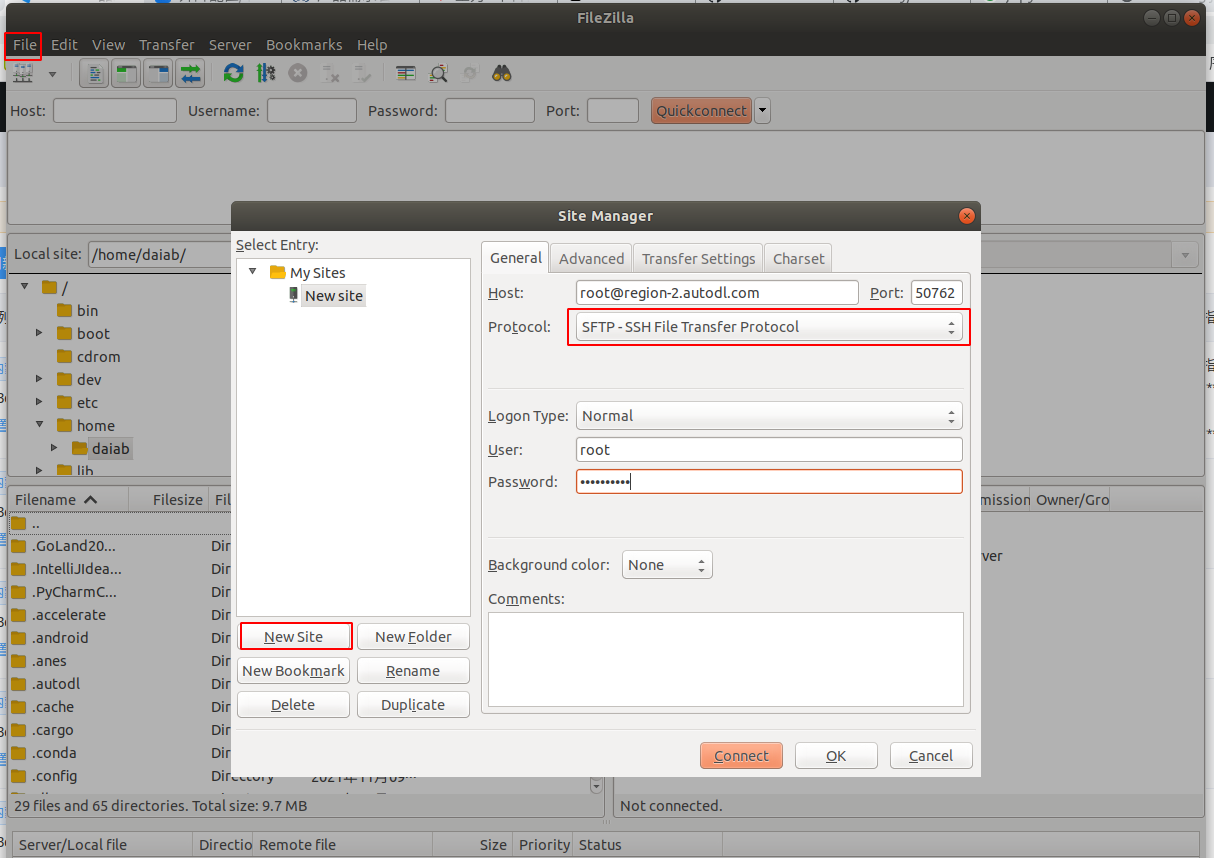Open the Protocol SFTP dropdown
The width and height of the screenshot is (1214, 858).
[x=769, y=327]
